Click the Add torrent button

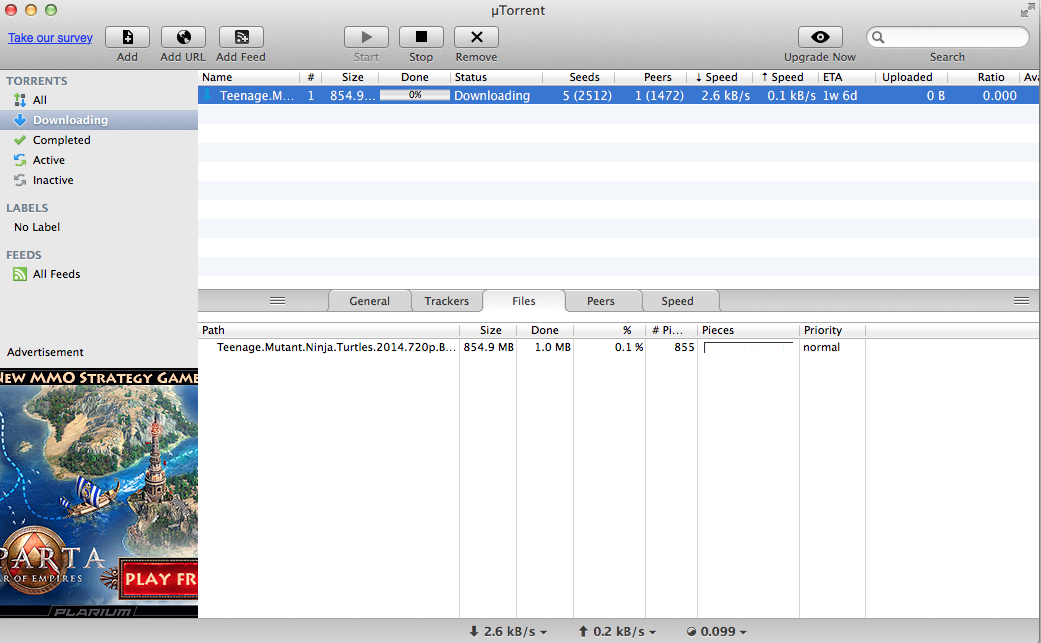pos(127,37)
